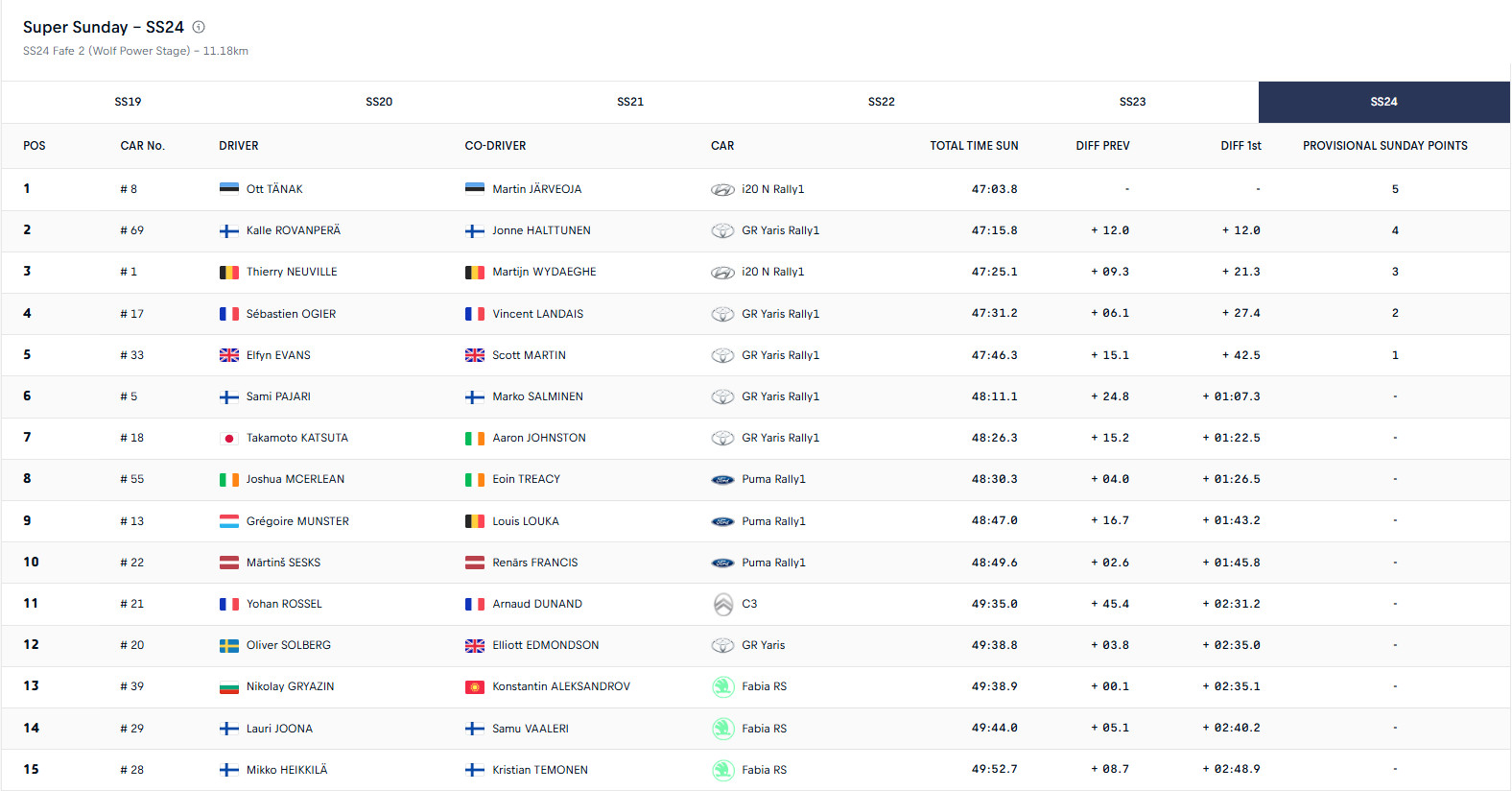1512x791 pixels.
Task: Select driver name Sébastien OGIER
Action: 291,314
